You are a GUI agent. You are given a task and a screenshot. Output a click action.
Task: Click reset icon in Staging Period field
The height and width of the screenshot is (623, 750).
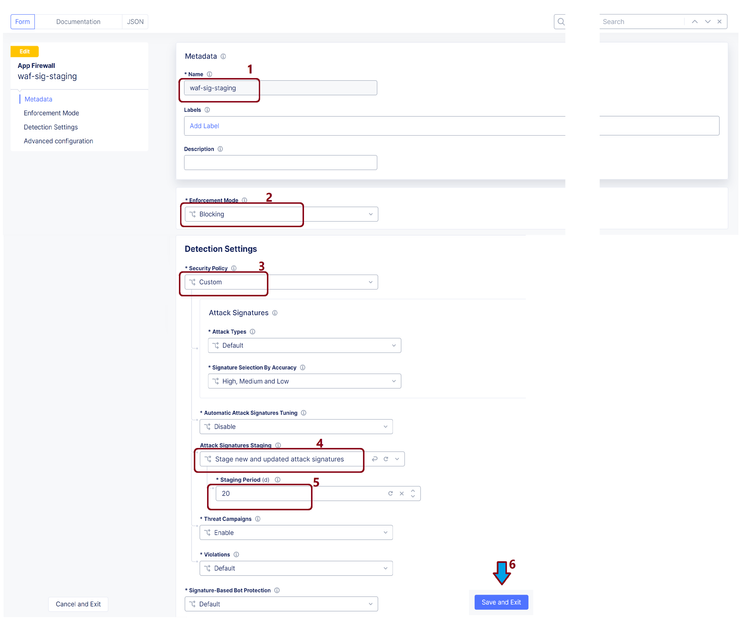[x=391, y=493]
